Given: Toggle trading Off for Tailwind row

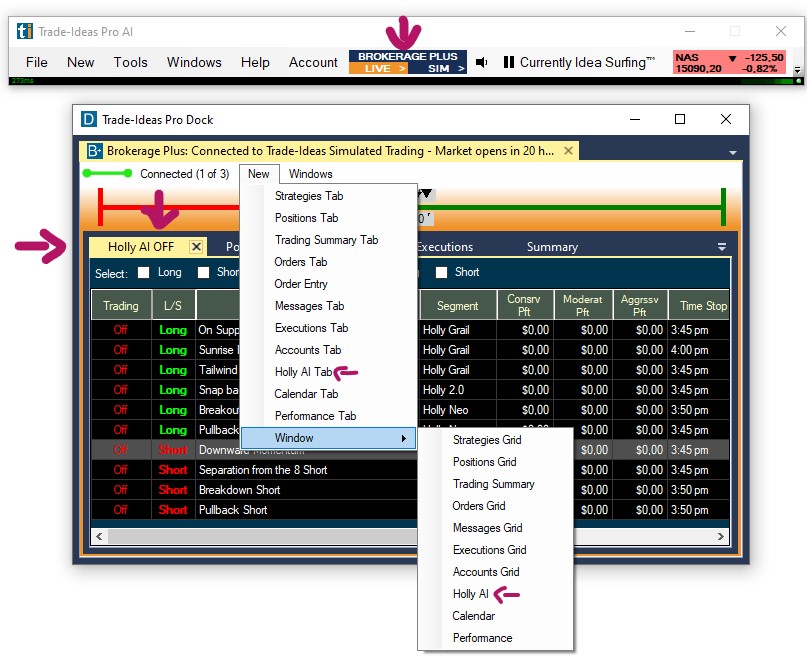Looking at the screenshot, I should pos(121,370).
